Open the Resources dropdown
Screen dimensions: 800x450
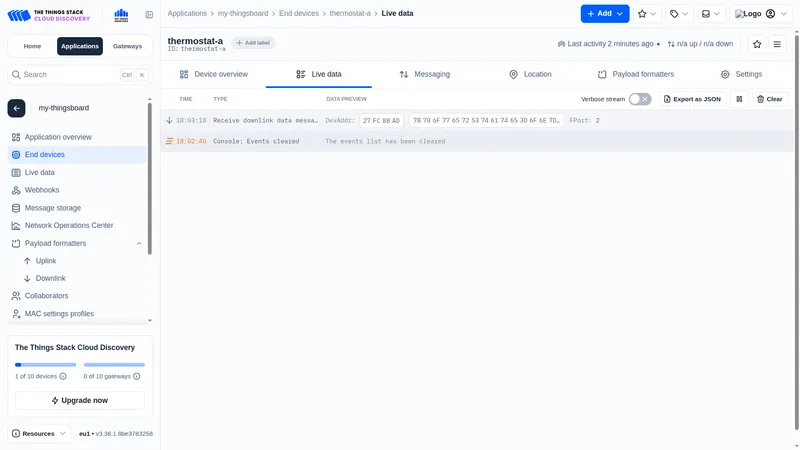click(x=39, y=434)
